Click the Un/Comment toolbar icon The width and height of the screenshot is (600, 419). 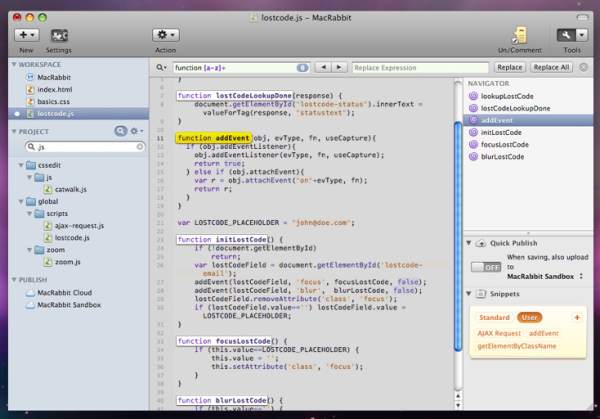click(520, 35)
